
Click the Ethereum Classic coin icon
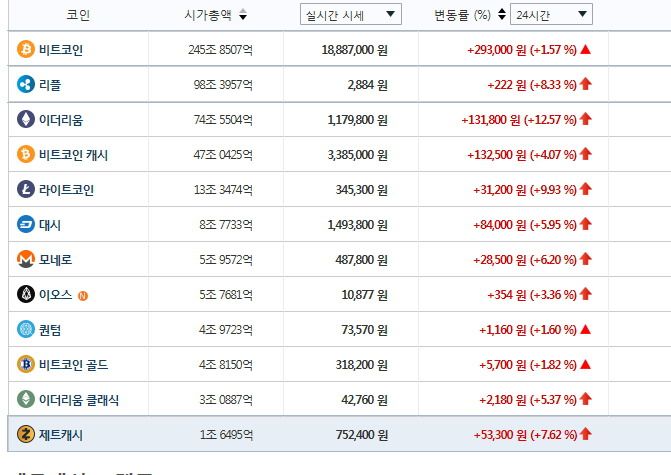point(26,399)
